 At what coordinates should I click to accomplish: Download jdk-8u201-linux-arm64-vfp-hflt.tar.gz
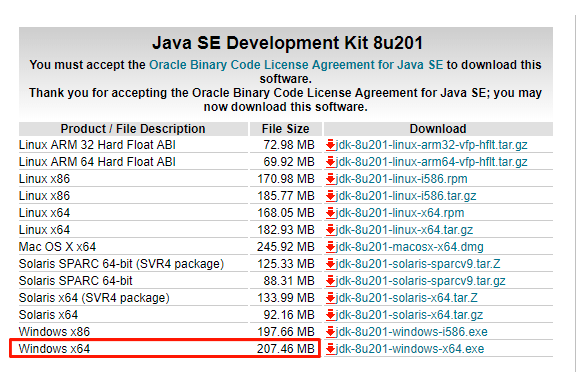pos(432,162)
